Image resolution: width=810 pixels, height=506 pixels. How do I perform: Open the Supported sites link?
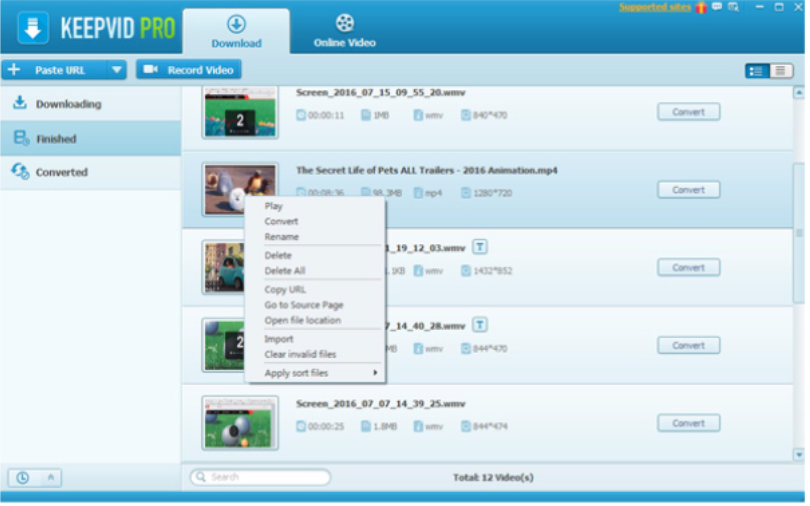pyautogui.click(x=655, y=7)
